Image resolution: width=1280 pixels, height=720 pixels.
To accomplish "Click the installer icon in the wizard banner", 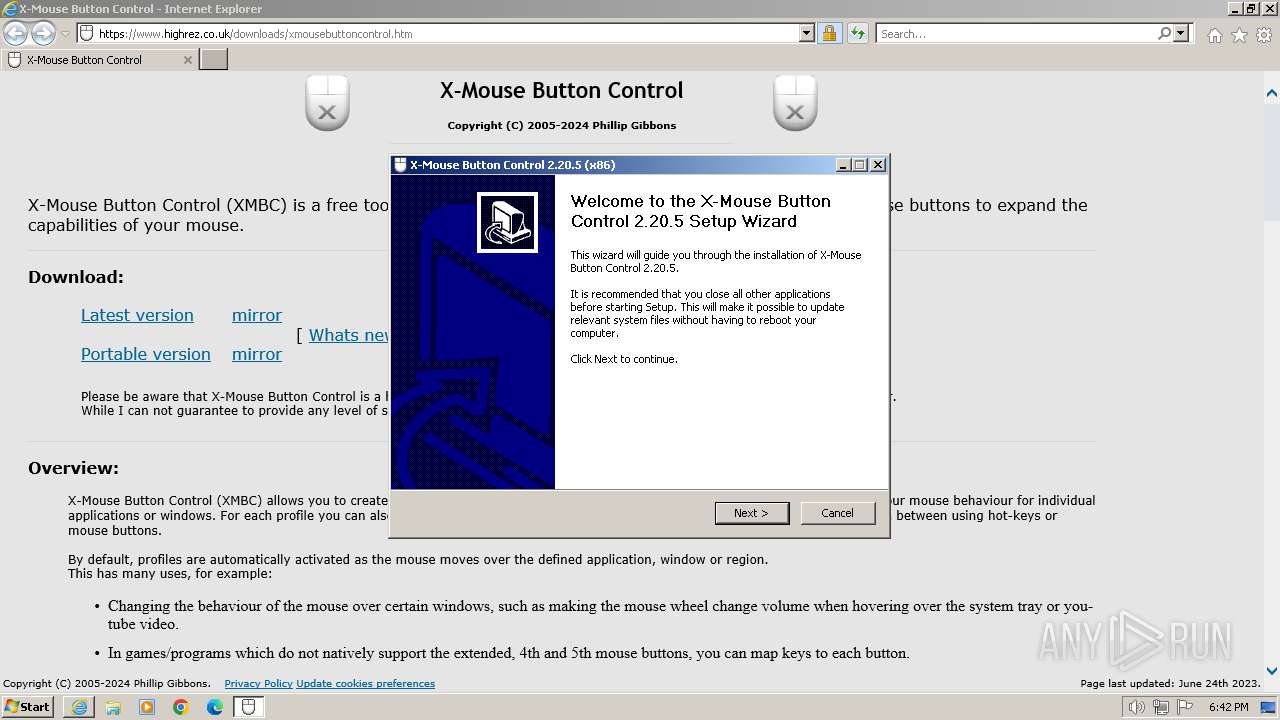I will 507,222.
